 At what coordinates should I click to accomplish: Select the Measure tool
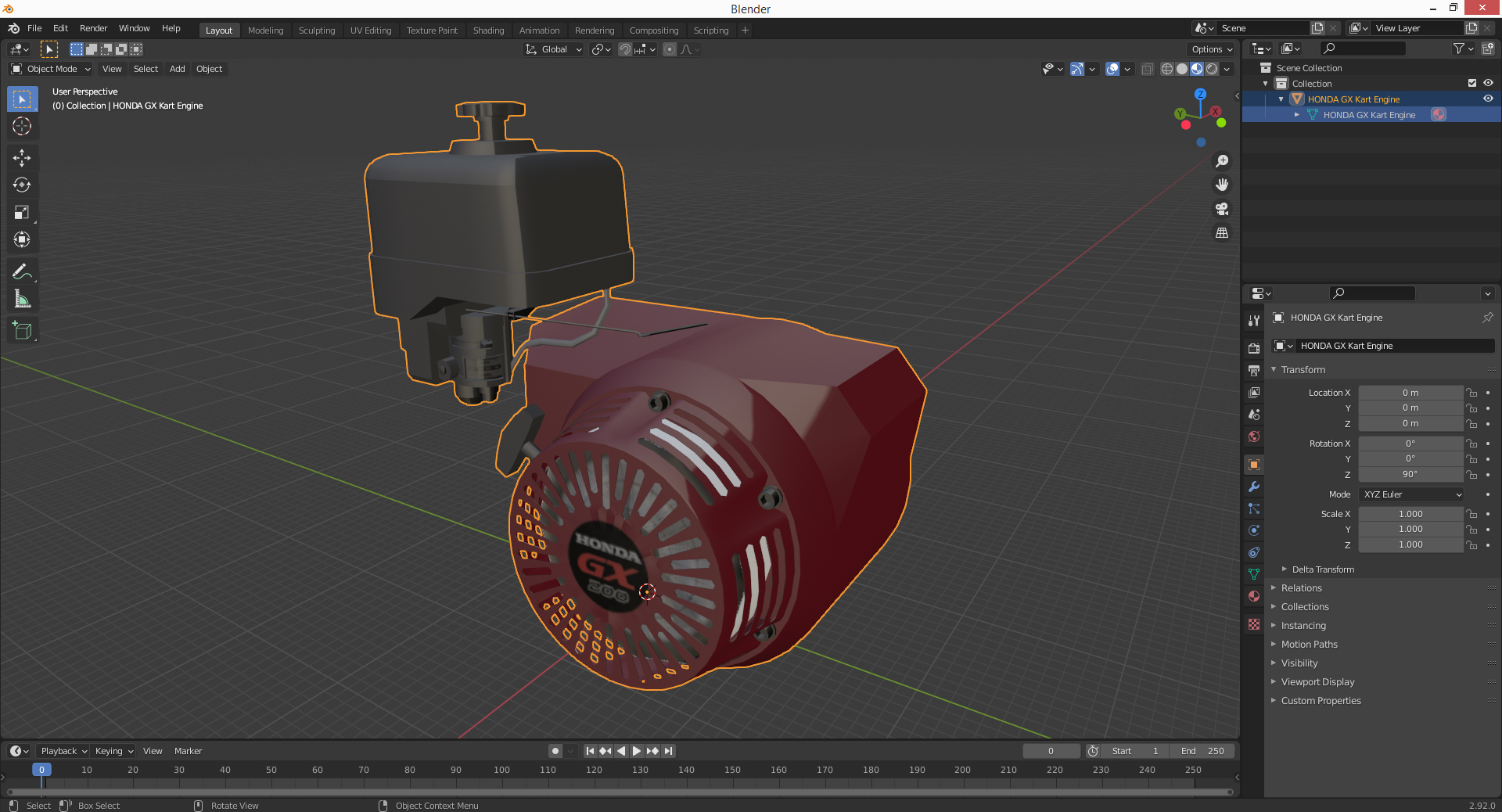tap(22, 299)
